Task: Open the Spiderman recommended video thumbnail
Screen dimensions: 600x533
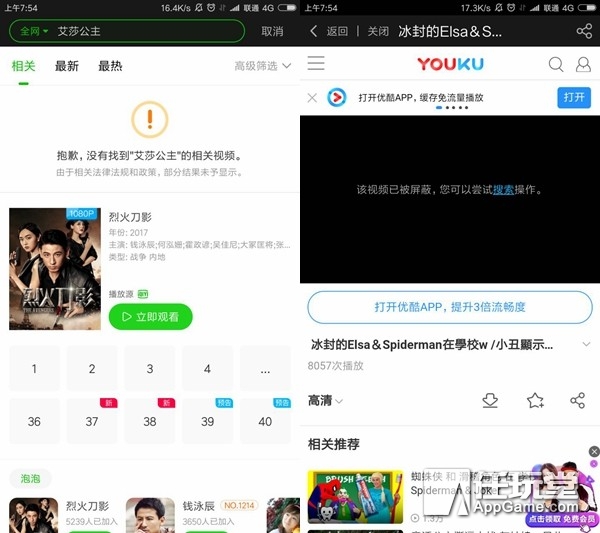Action: pyautogui.click(x=355, y=497)
